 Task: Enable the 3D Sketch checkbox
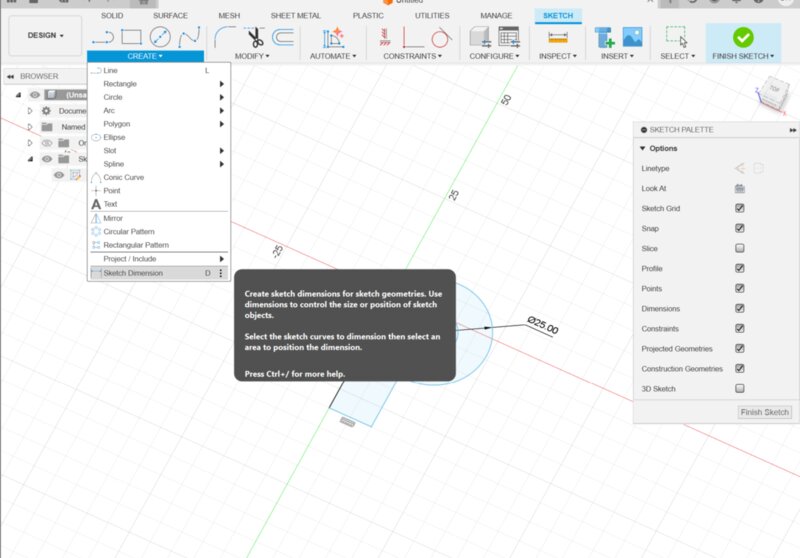tap(739, 389)
